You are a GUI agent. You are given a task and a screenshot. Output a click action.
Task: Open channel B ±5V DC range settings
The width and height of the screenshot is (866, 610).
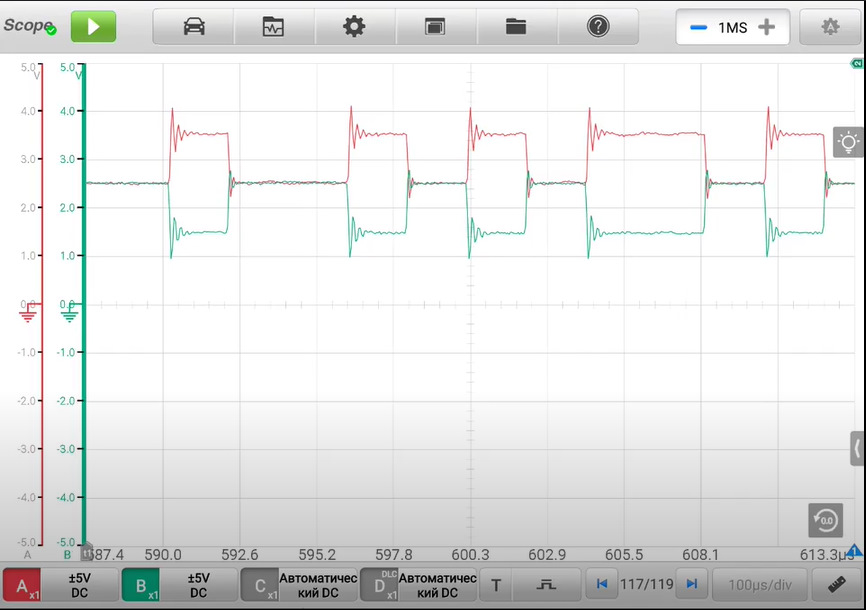tap(199, 585)
